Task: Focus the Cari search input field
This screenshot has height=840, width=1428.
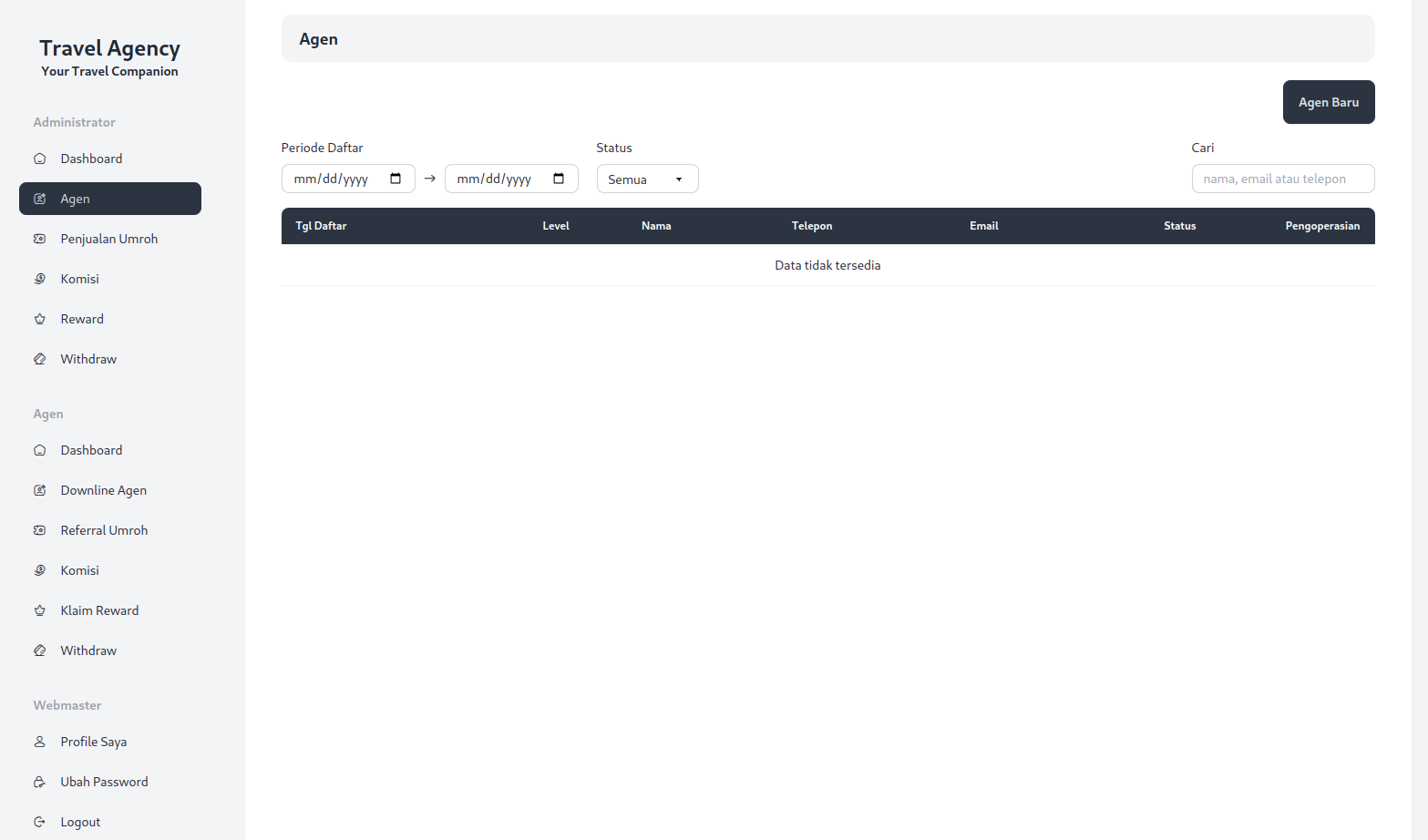Action: tap(1282, 179)
